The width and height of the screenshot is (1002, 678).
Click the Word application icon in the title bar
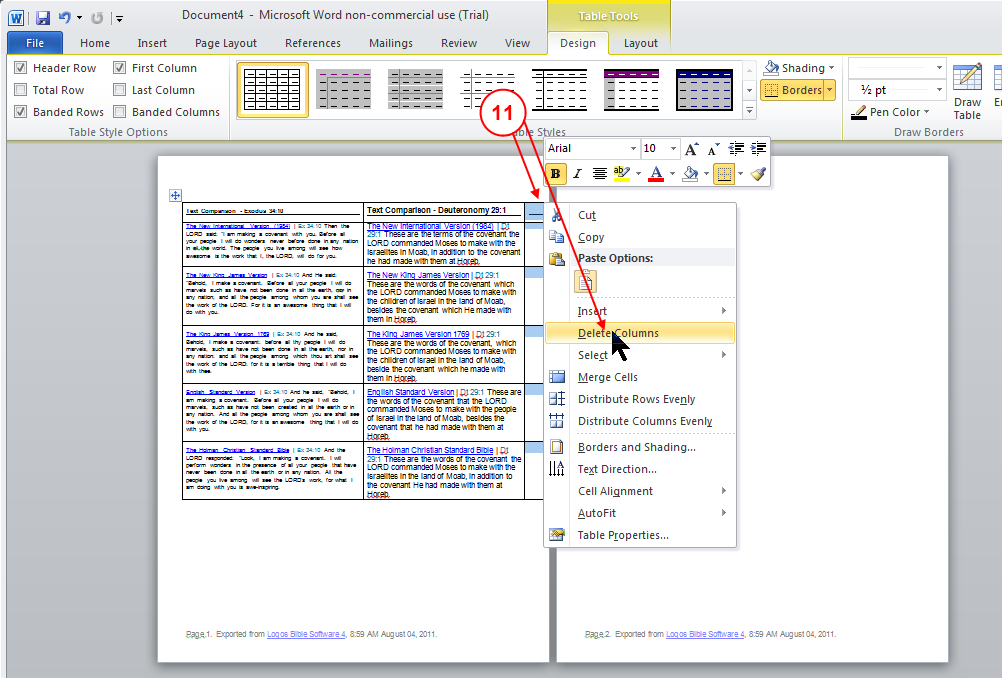coord(16,18)
